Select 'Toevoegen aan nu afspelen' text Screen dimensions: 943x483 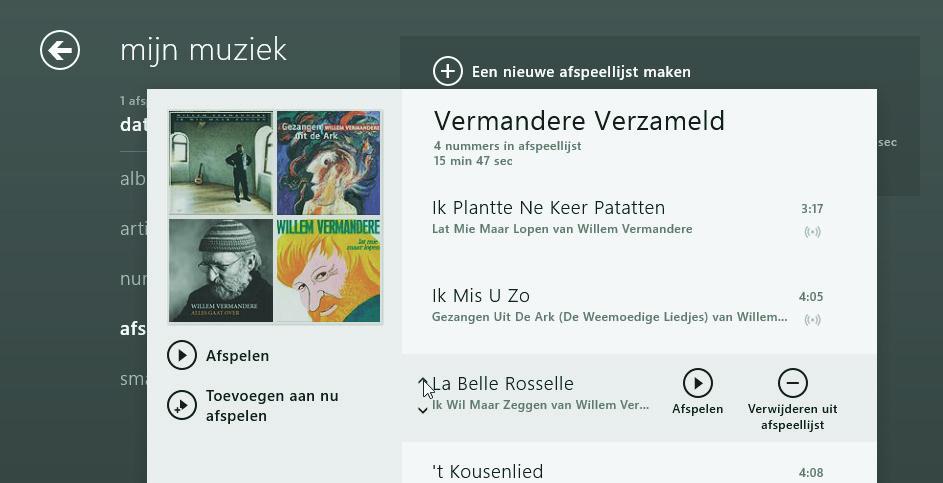pos(272,405)
